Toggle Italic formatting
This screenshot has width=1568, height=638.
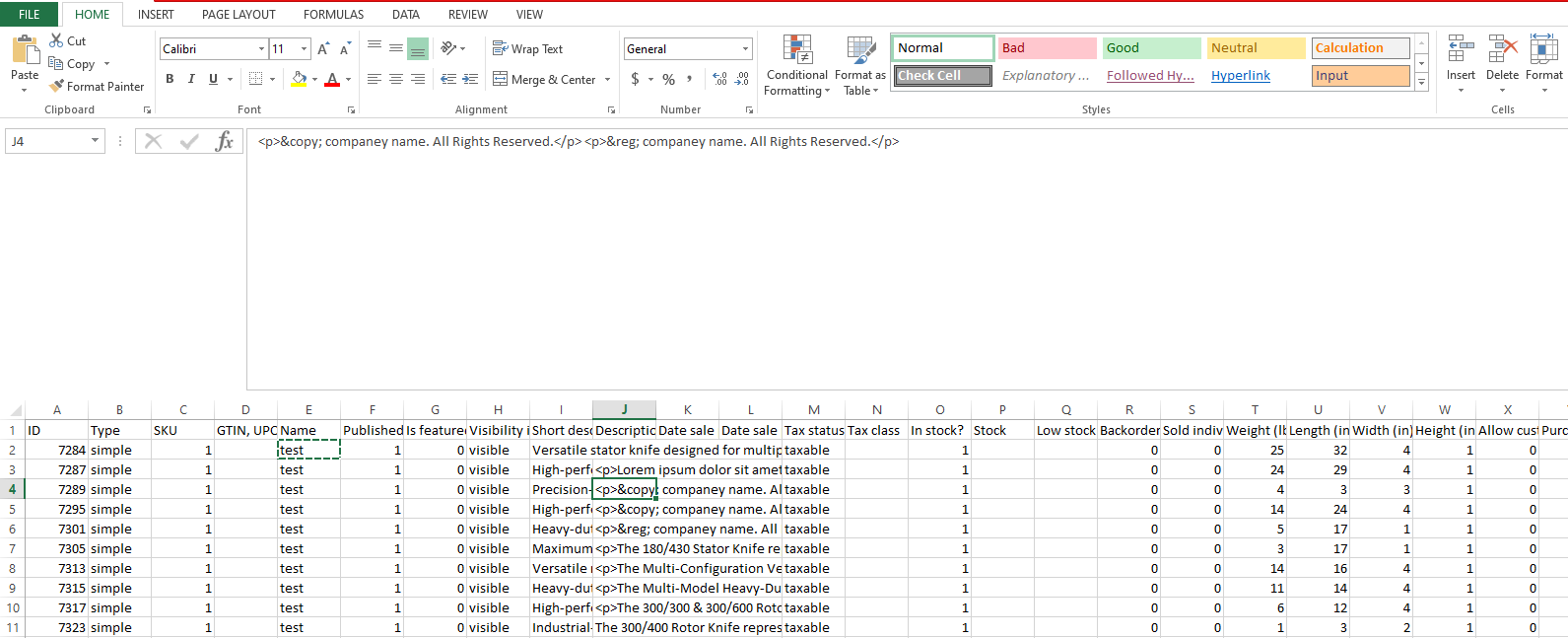[191, 79]
